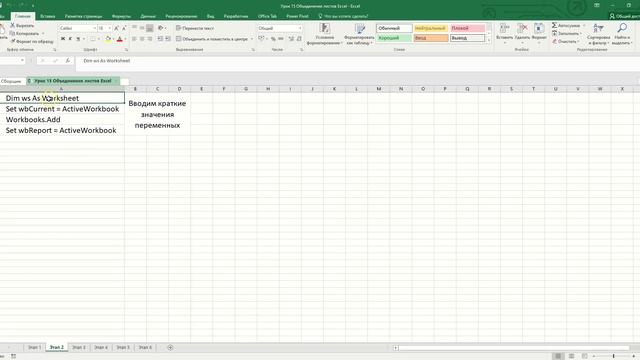Click the Cut (Вырезать) scissors icon
Viewport: 640px width, 360px height.
click(x=12, y=25)
